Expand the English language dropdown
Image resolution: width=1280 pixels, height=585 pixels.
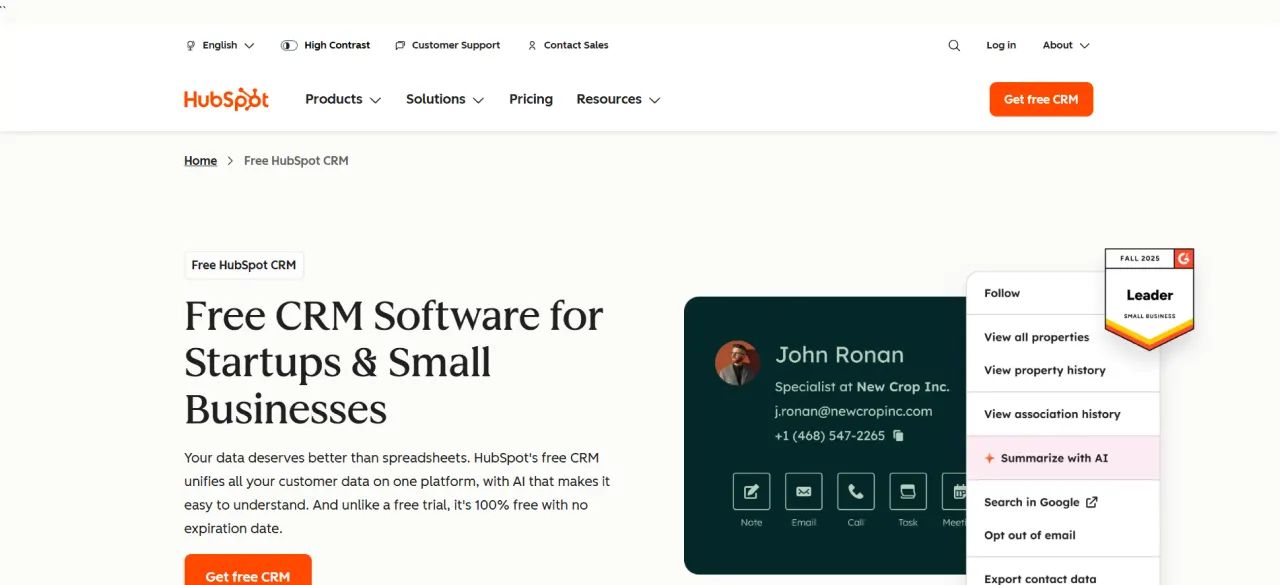pyautogui.click(x=219, y=45)
